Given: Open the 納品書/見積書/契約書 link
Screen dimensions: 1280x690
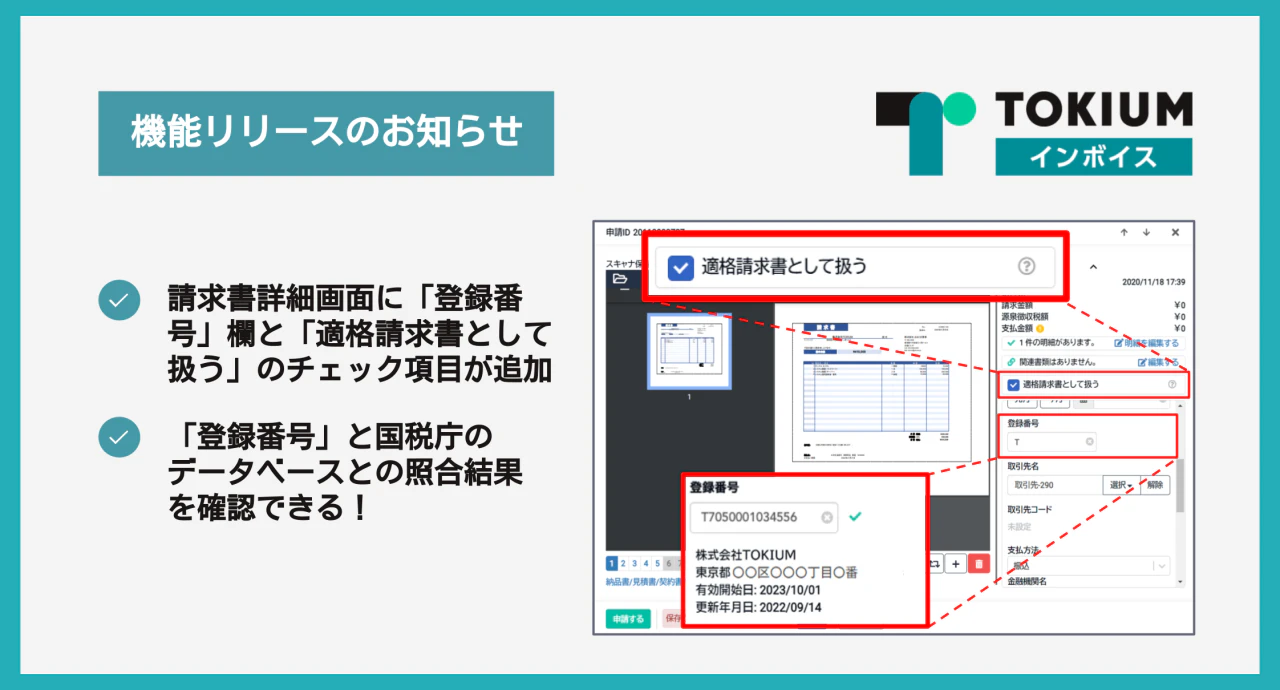Looking at the screenshot, I should pyautogui.click(x=643, y=582).
